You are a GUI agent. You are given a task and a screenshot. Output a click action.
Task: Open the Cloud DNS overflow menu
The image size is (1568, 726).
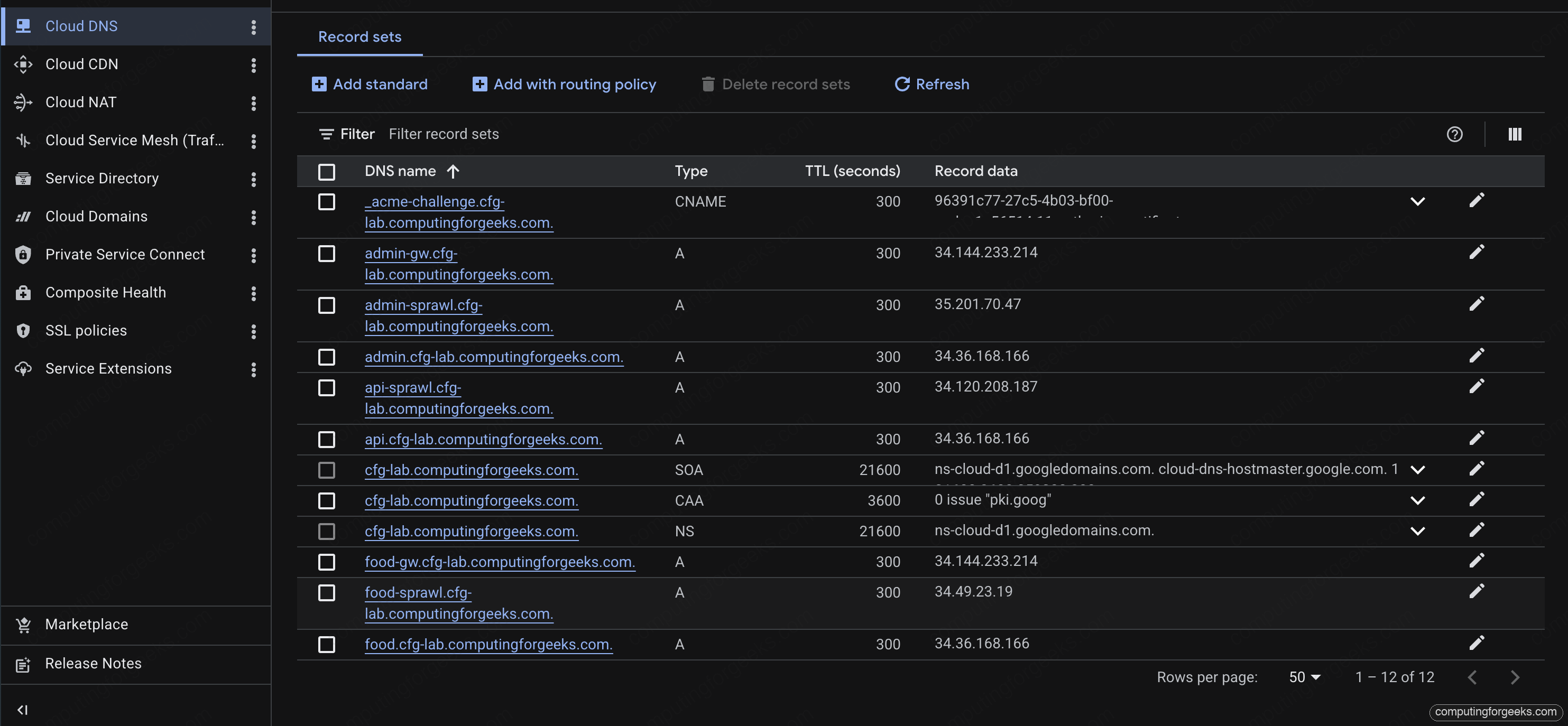point(254,26)
